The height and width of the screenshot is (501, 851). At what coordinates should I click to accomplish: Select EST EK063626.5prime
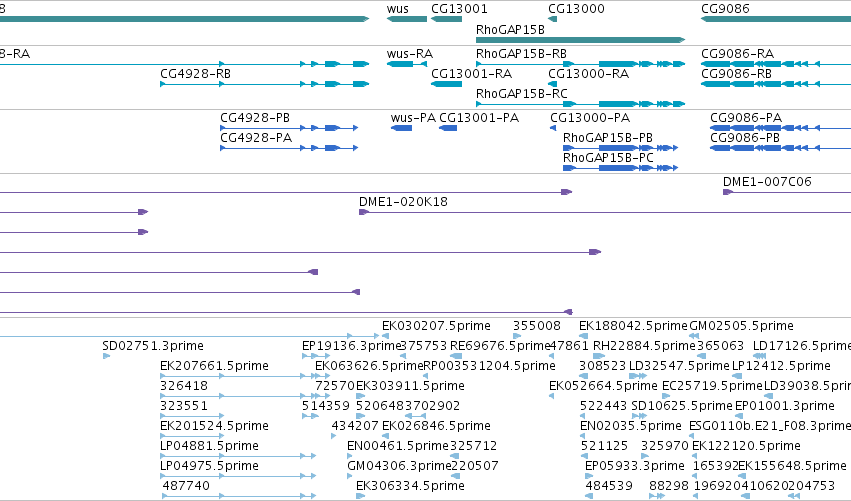pyautogui.click(x=369, y=366)
